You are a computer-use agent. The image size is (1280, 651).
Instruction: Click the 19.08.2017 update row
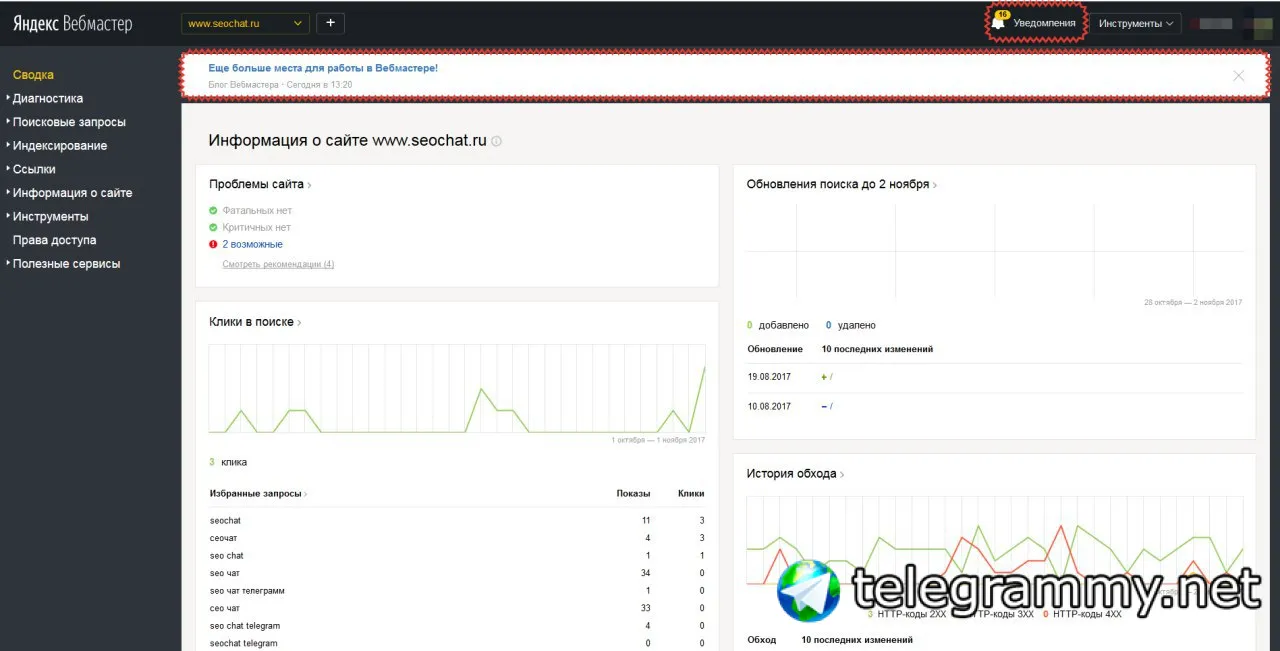point(995,377)
